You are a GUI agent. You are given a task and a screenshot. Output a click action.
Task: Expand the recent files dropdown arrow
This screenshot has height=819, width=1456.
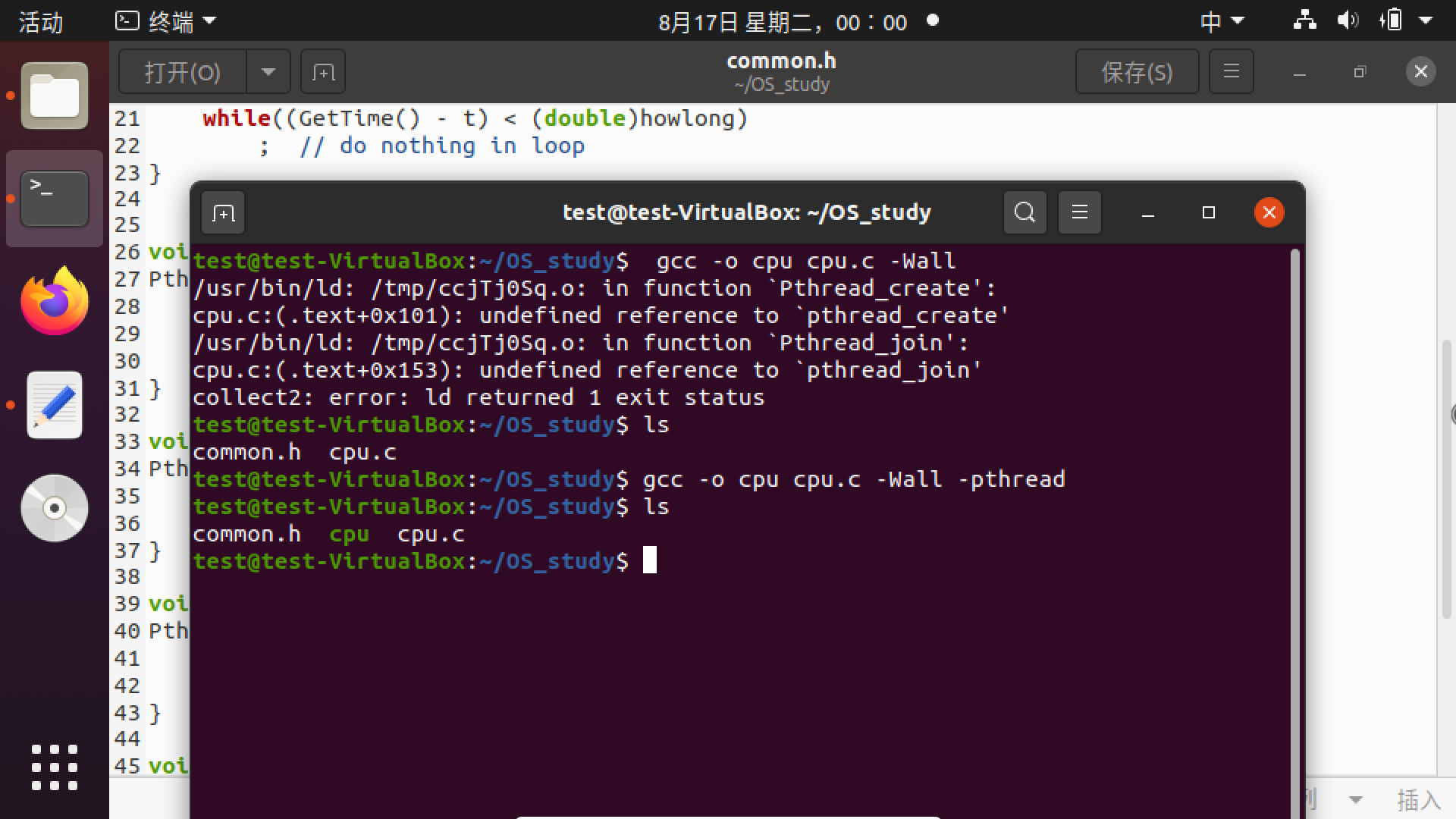[268, 72]
